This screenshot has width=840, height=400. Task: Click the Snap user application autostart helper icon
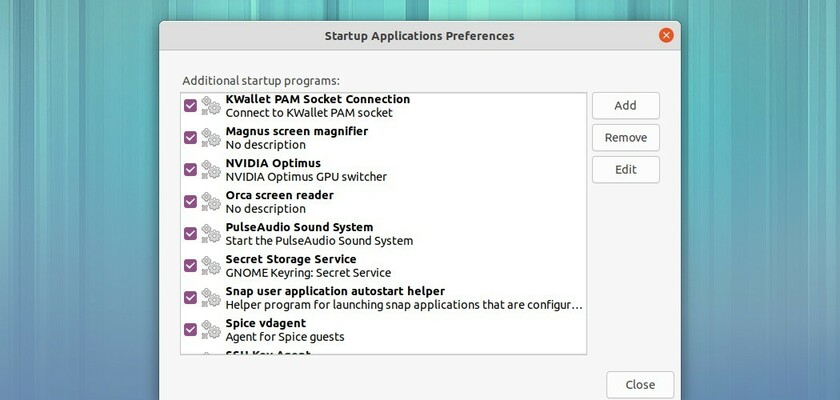tap(211, 298)
